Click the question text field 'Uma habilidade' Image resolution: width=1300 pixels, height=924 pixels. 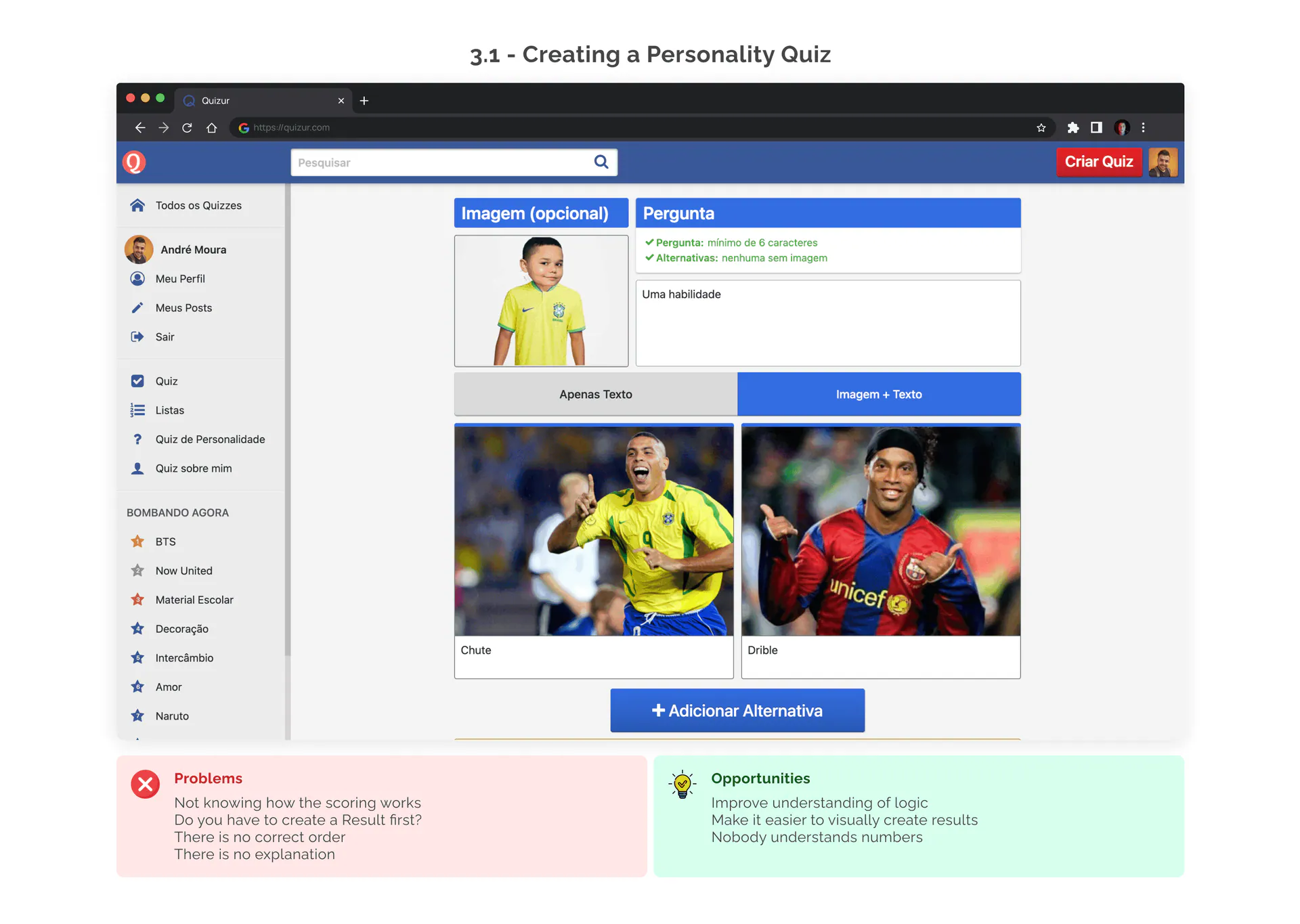[828, 323]
